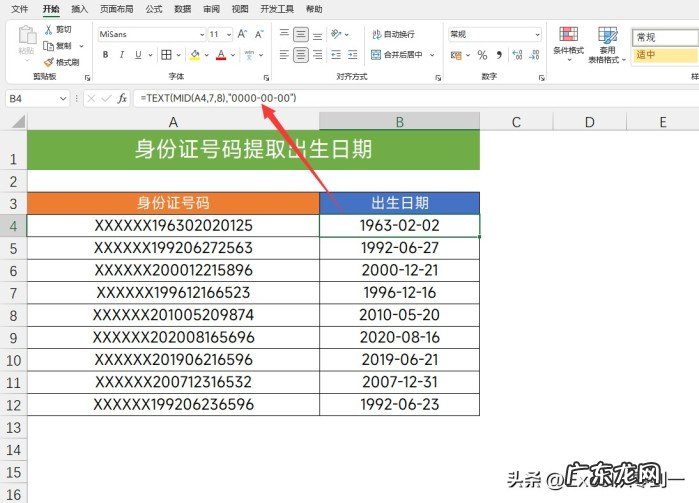
Task: Select the Format Painter brush
Action: (49, 62)
